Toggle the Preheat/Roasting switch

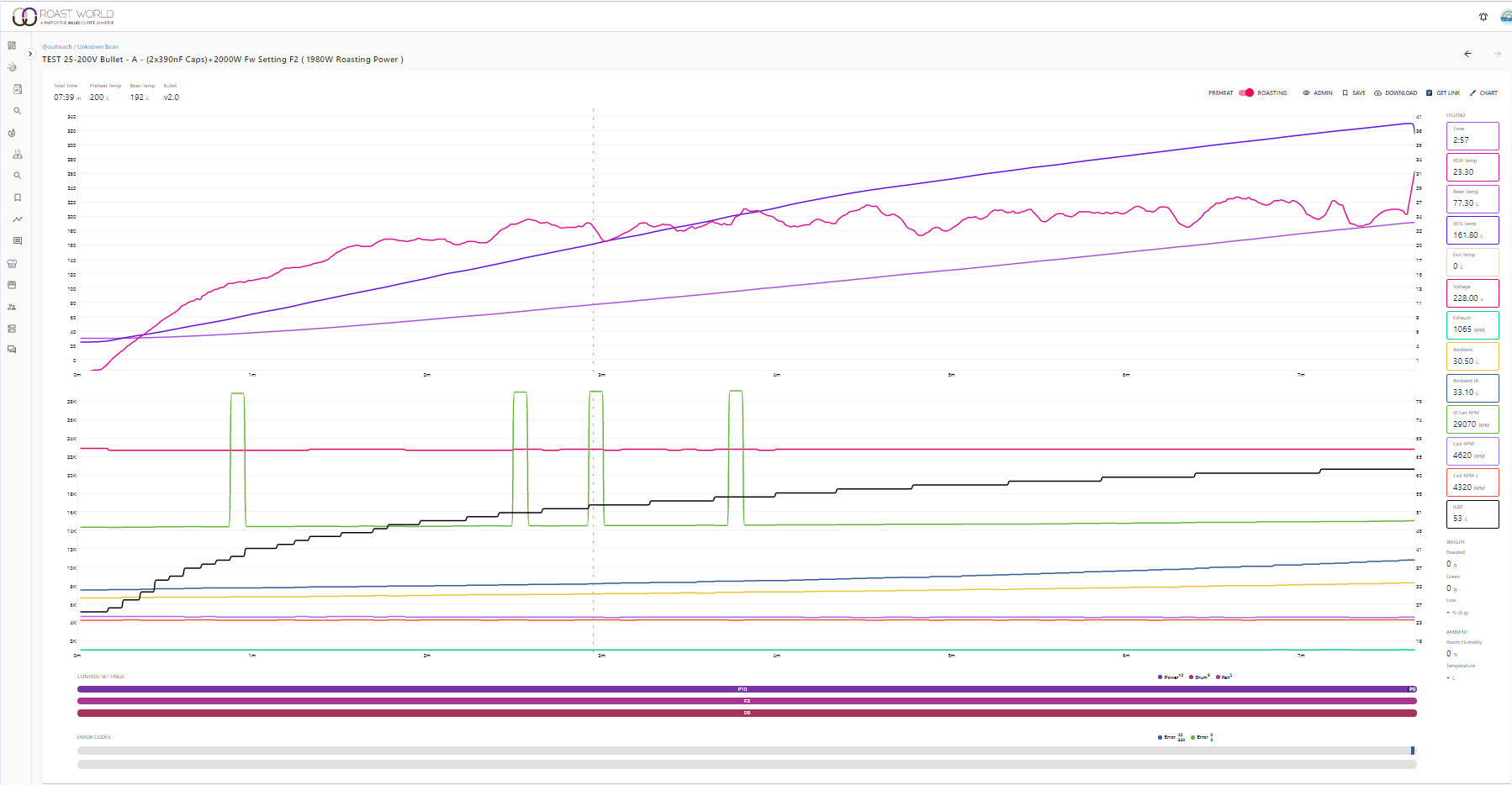(x=1245, y=93)
